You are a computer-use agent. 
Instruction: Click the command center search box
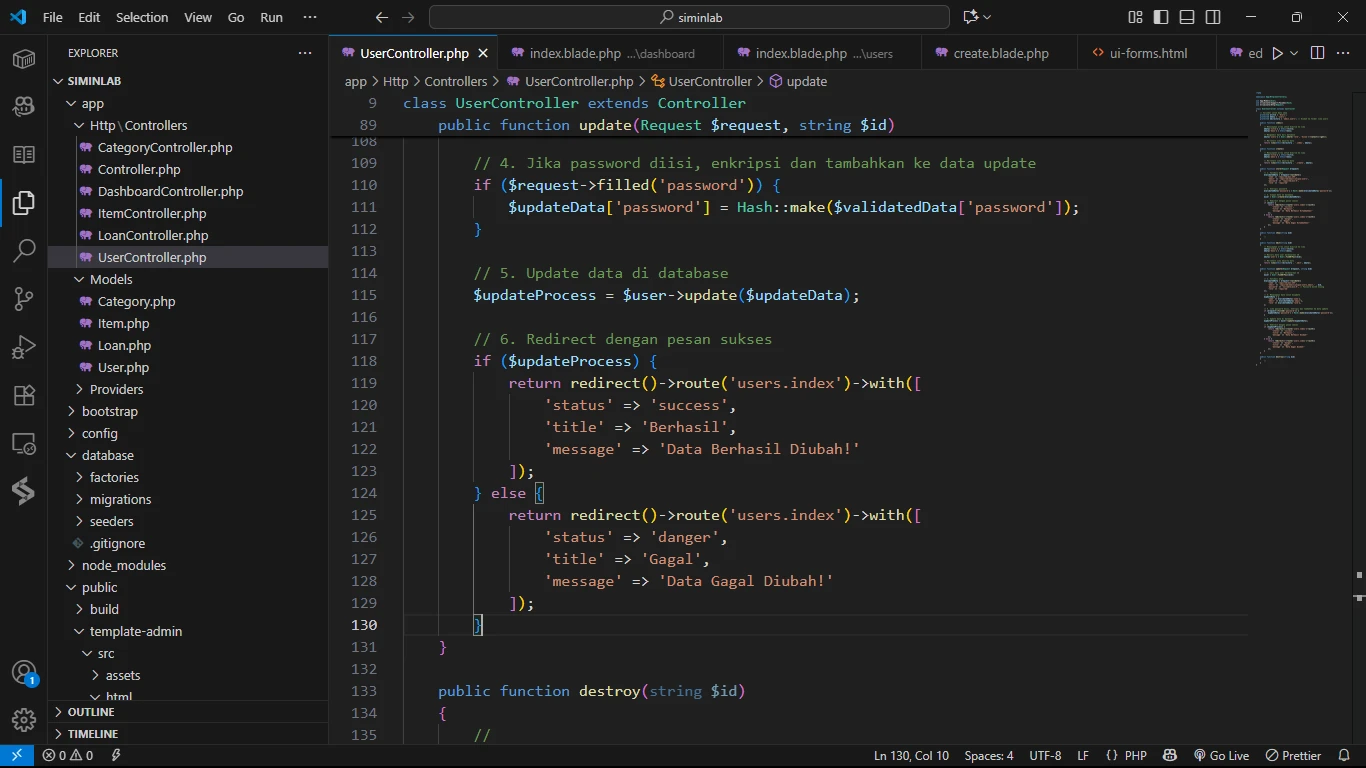689,17
